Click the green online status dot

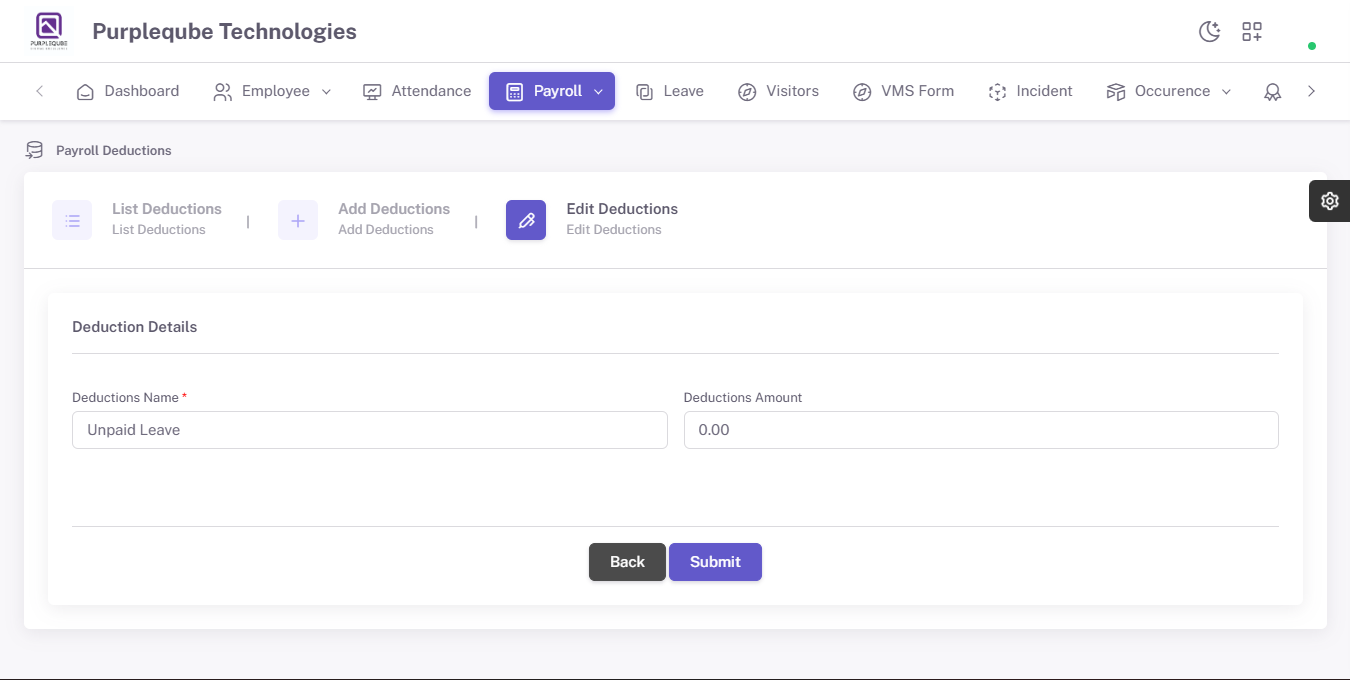[x=1312, y=46]
